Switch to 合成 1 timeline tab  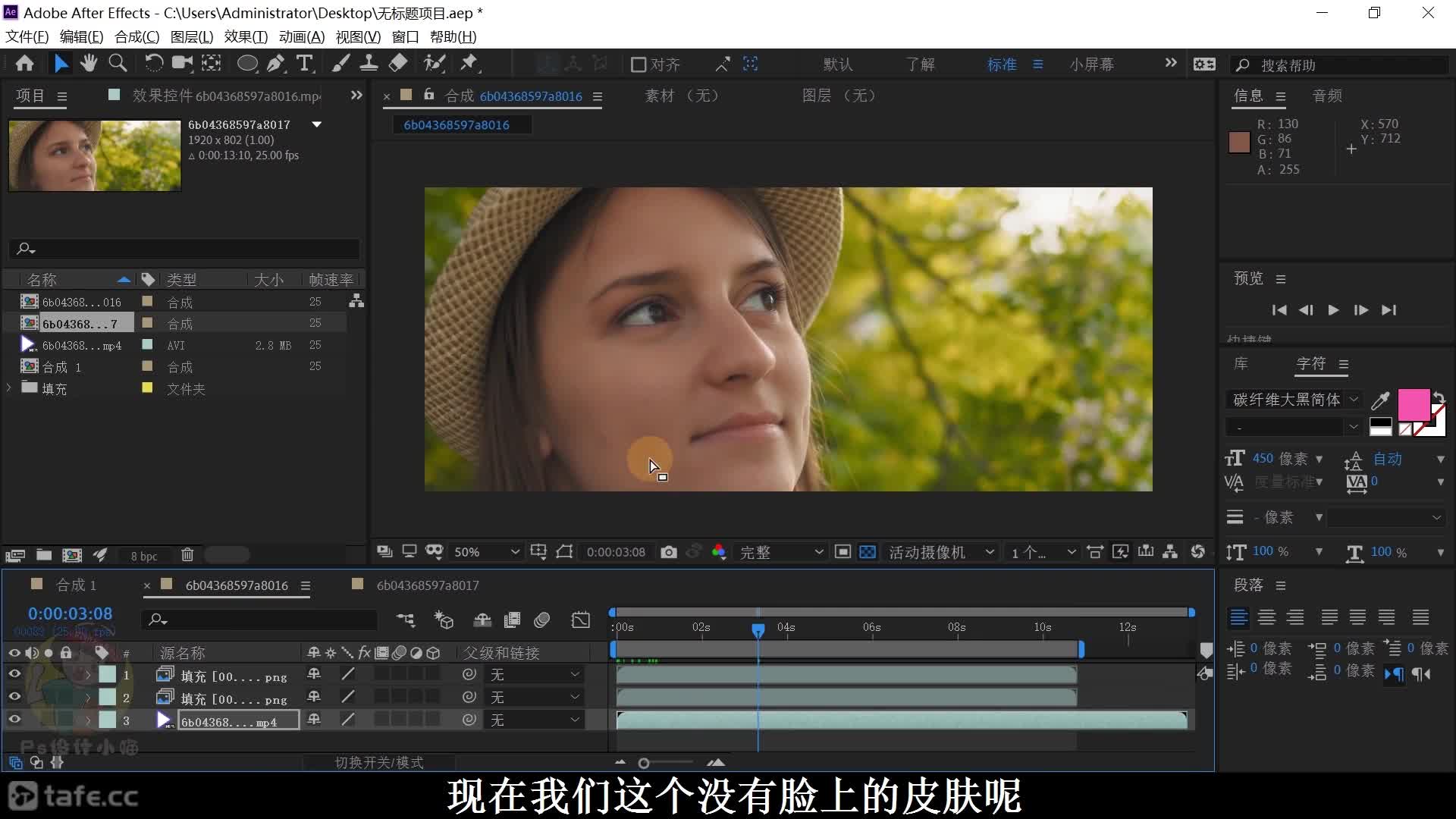(76, 585)
